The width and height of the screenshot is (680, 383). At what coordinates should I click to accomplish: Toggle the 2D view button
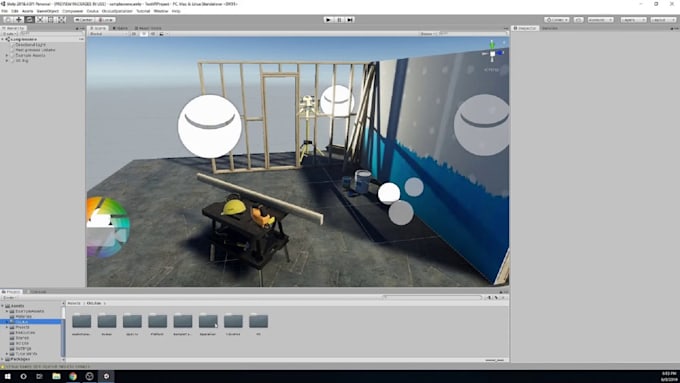(134, 33)
